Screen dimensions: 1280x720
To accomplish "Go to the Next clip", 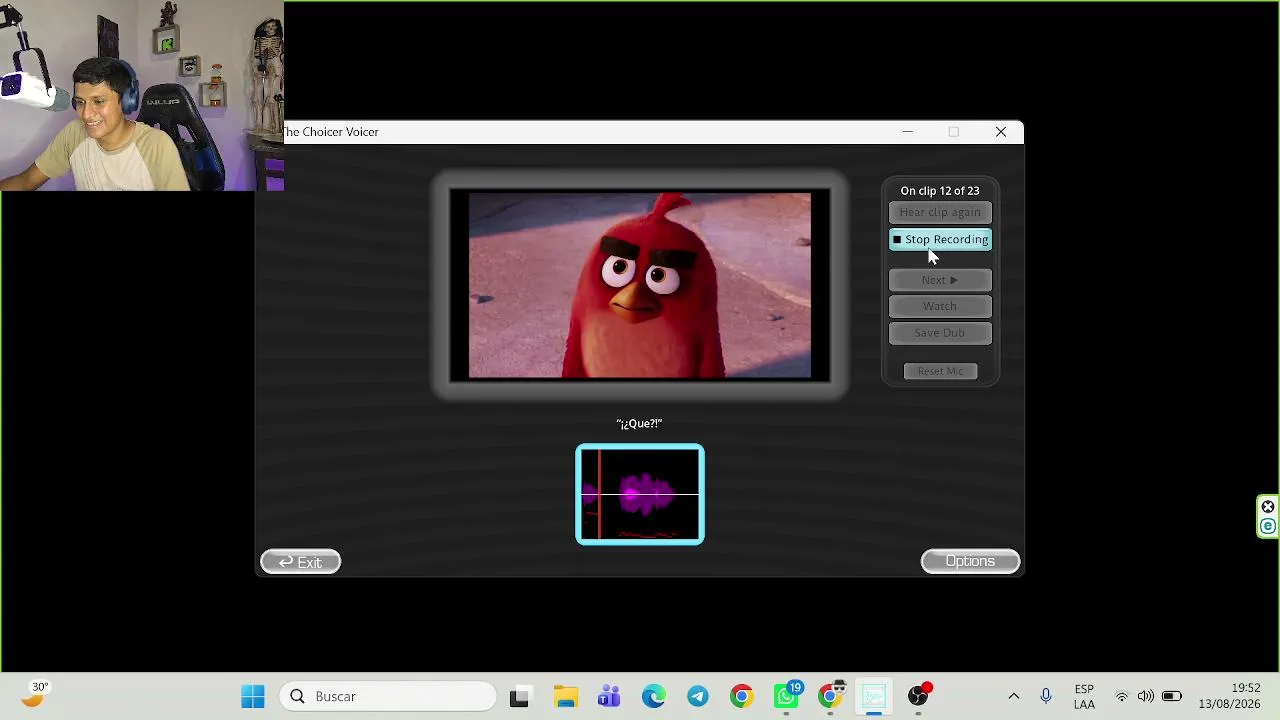I will click(x=940, y=280).
